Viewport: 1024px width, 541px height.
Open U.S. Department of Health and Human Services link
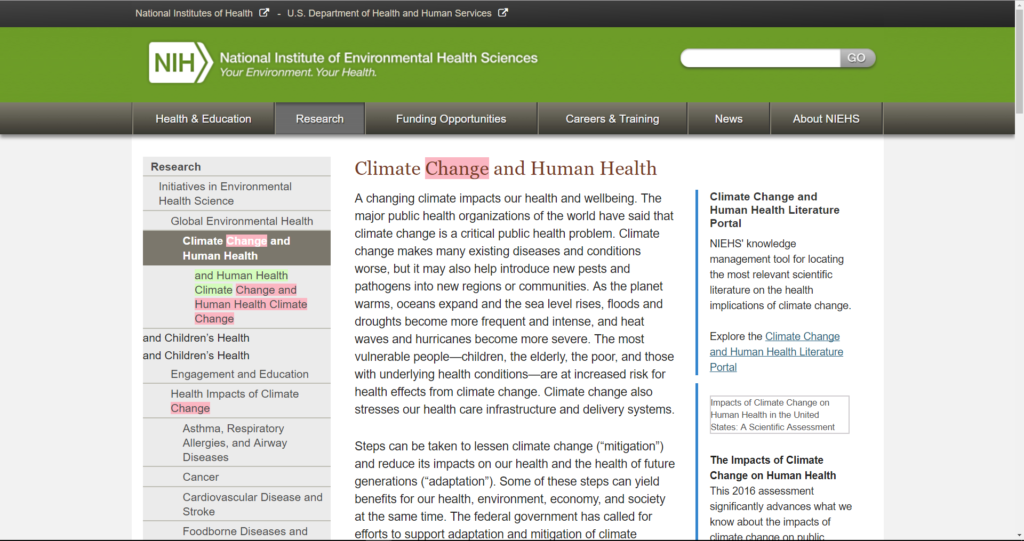coord(389,13)
